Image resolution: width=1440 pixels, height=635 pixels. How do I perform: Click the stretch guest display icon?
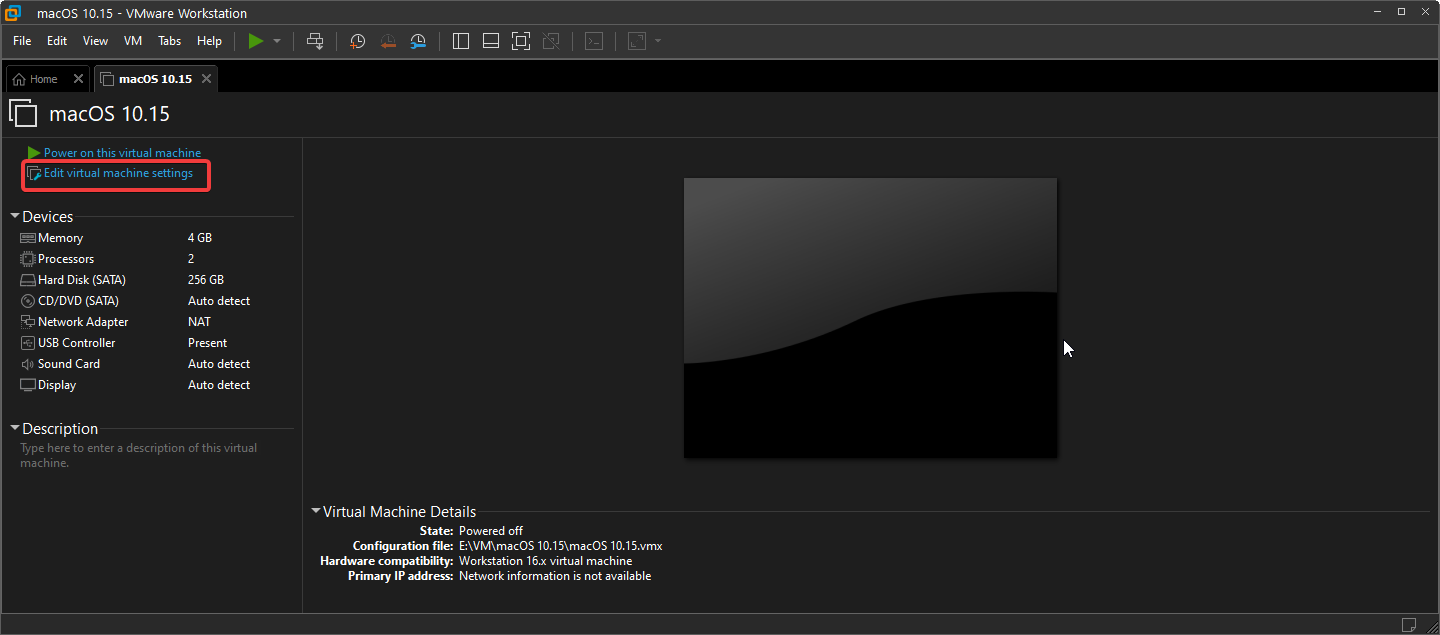(x=637, y=41)
